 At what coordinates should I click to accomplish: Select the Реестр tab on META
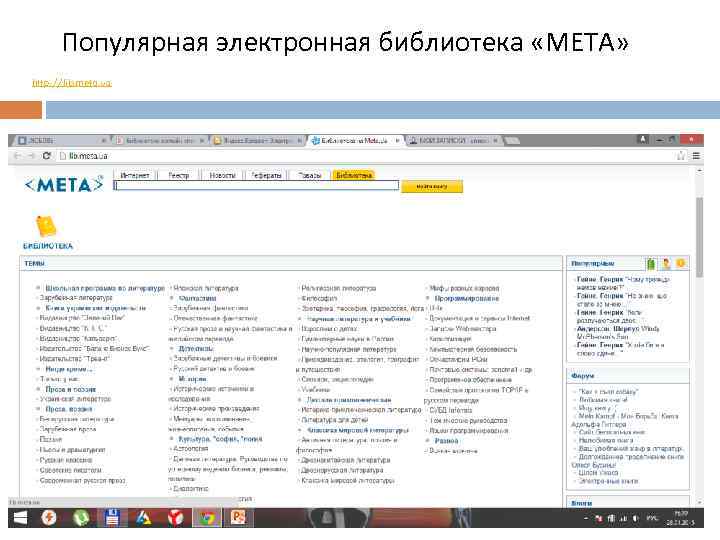(179, 175)
